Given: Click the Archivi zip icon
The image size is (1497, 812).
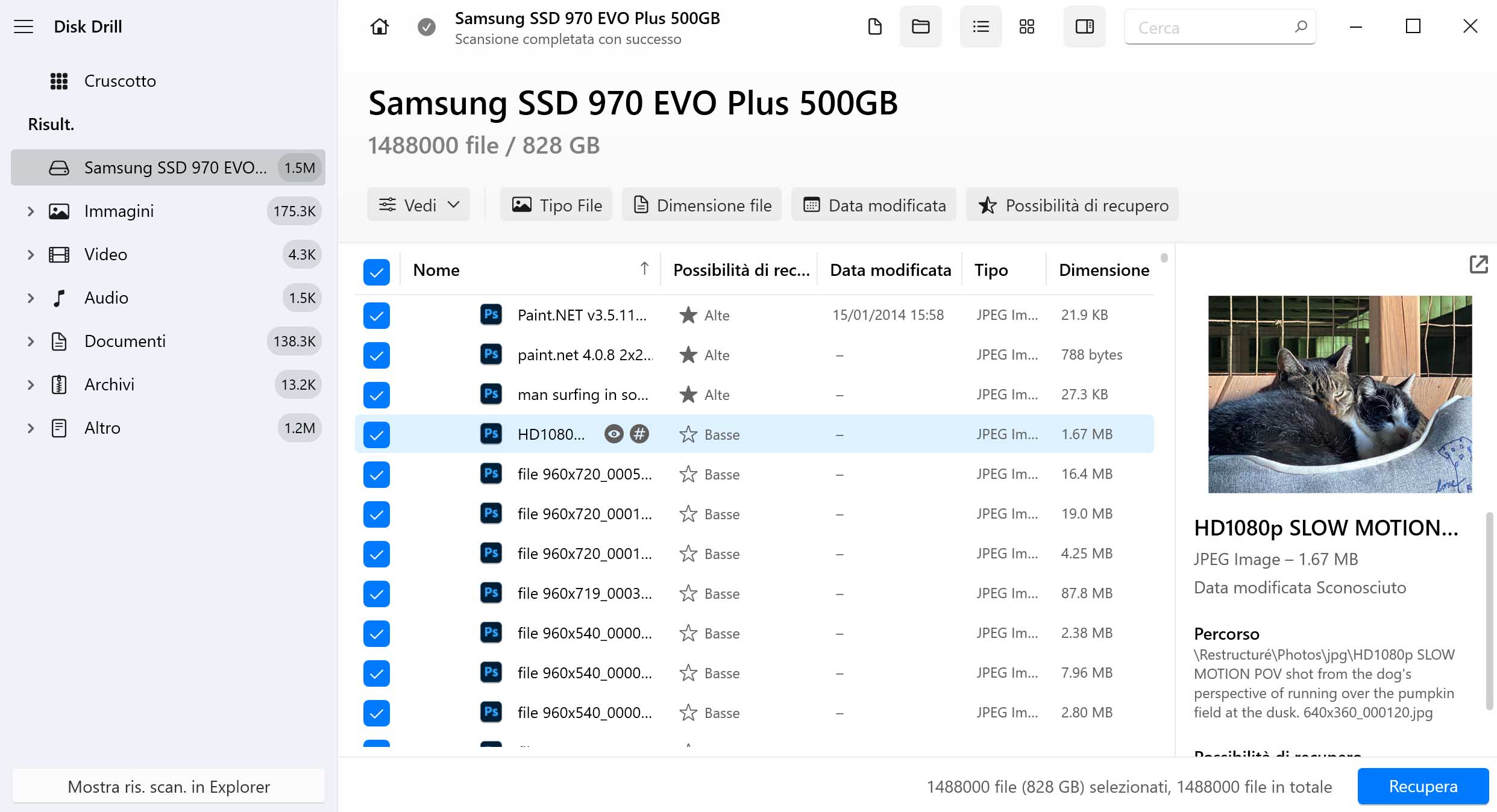Looking at the screenshot, I should pyautogui.click(x=59, y=384).
